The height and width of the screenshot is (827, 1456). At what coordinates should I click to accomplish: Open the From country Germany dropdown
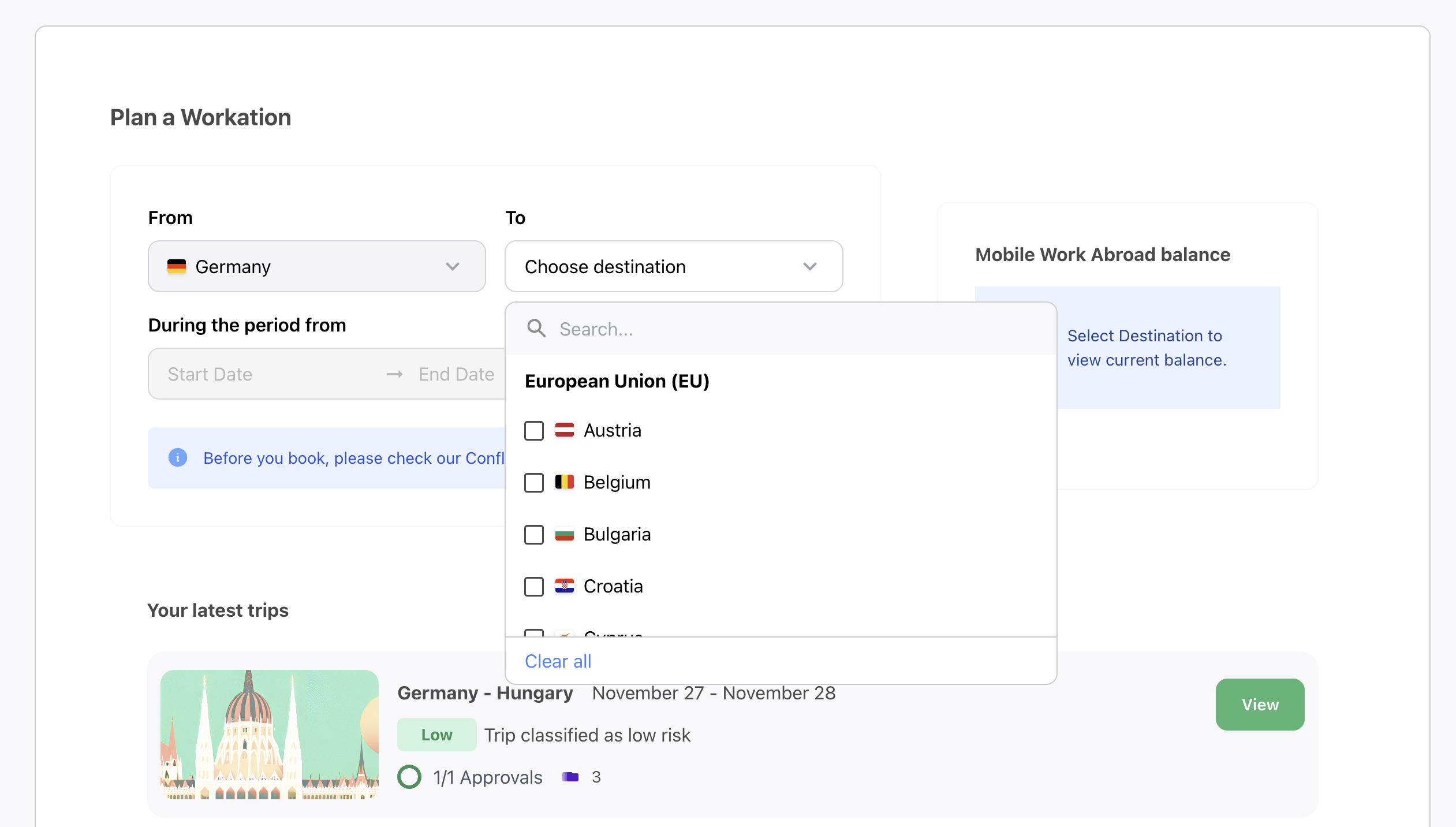pos(316,266)
